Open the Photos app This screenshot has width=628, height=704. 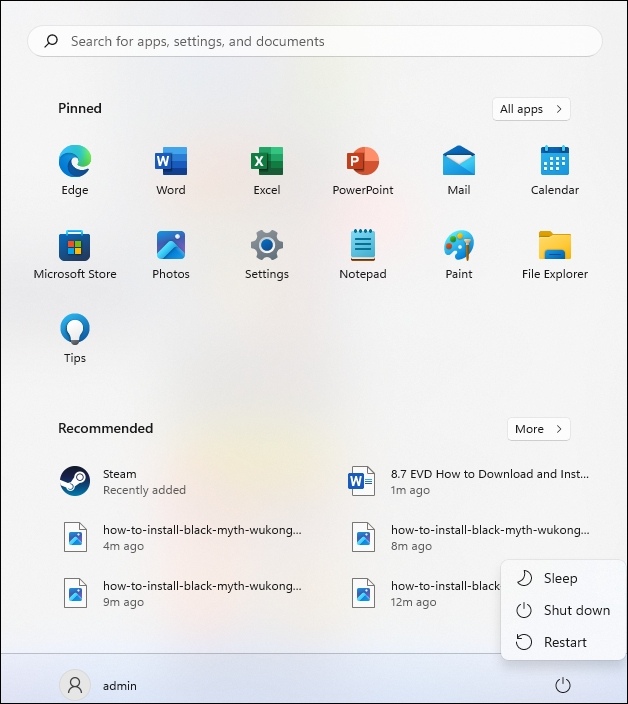pyautogui.click(x=171, y=246)
